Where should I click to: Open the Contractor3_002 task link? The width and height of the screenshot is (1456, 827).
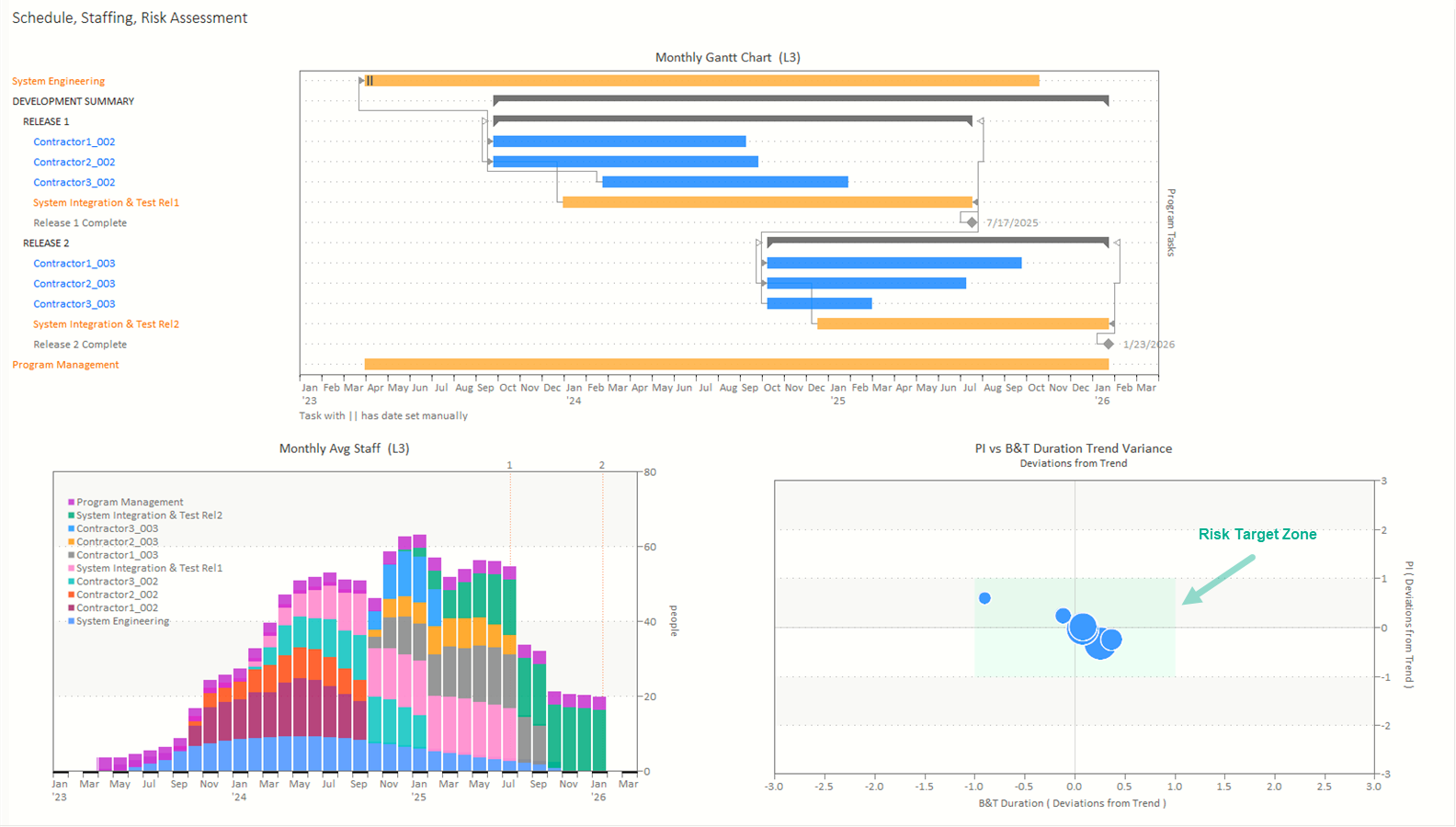click(74, 182)
